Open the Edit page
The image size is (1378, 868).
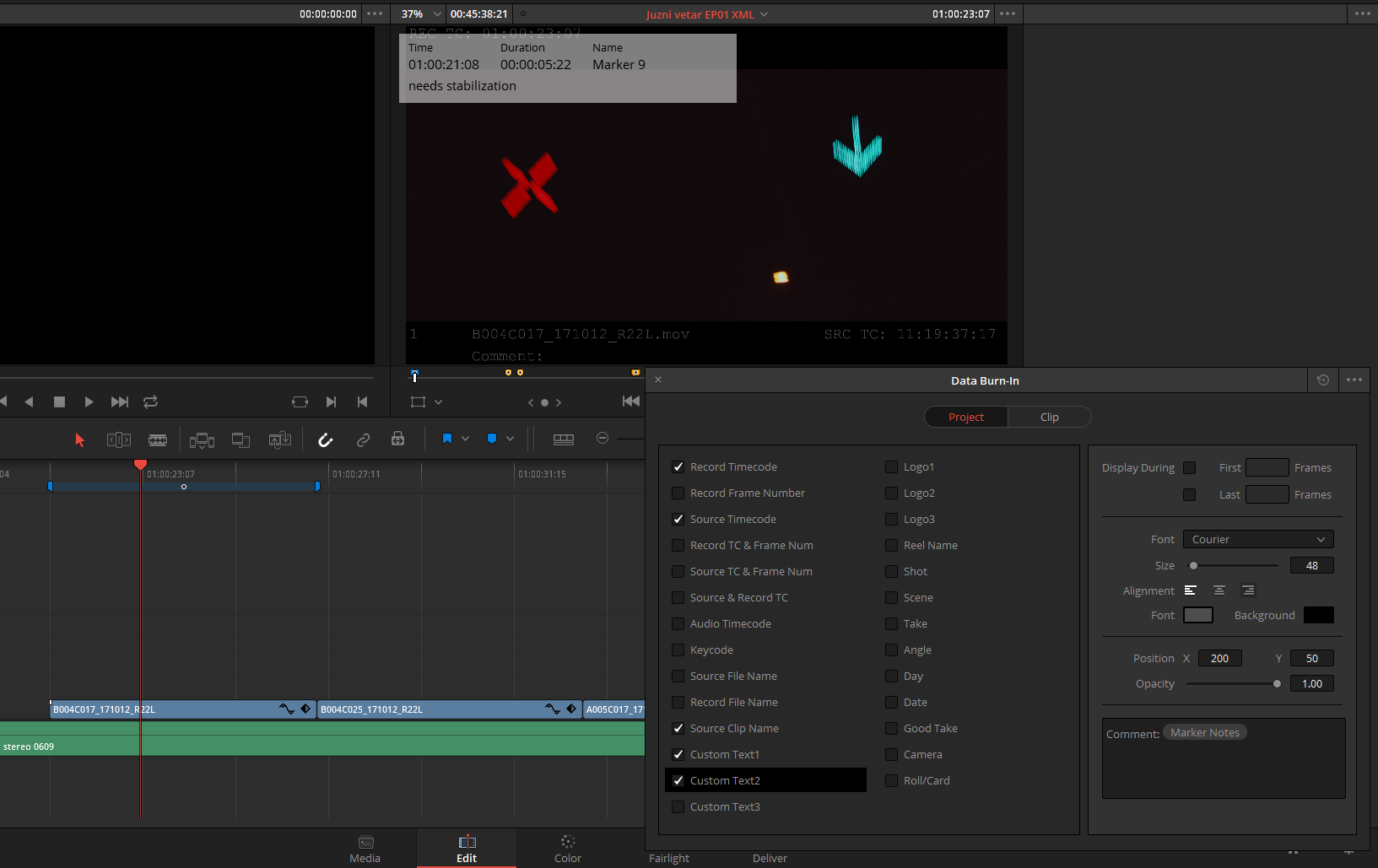pyautogui.click(x=467, y=849)
